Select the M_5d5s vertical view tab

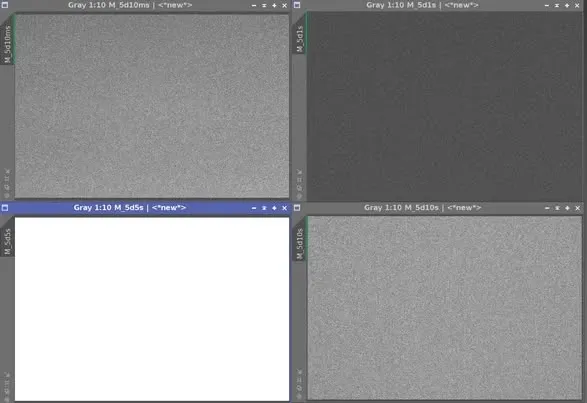point(7,242)
